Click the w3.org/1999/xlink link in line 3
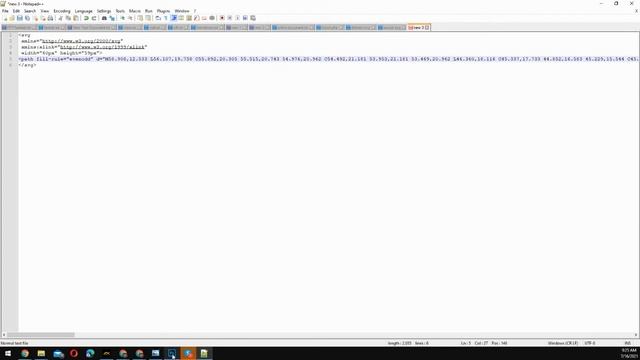640x360 pixels. click(x=102, y=47)
